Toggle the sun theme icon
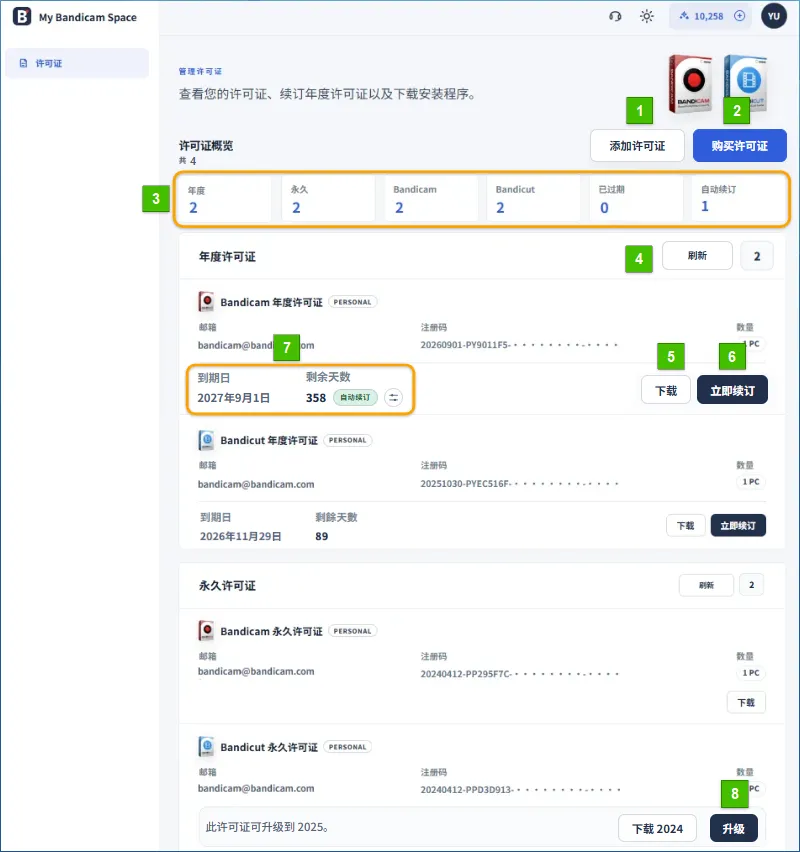This screenshot has height=852, width=800. click(x=646, y=16)
